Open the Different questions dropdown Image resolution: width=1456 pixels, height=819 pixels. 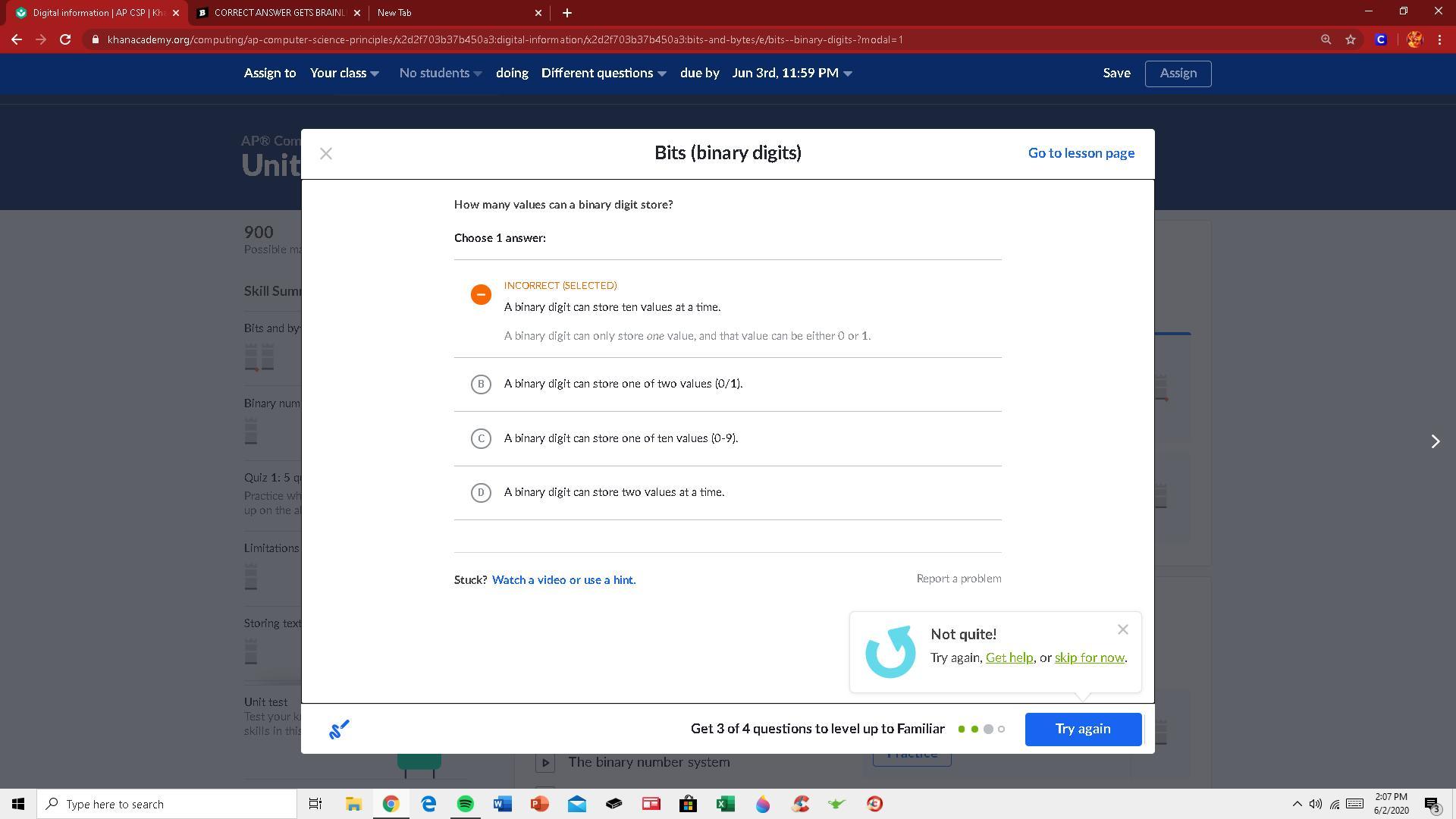tap(604, 74)
